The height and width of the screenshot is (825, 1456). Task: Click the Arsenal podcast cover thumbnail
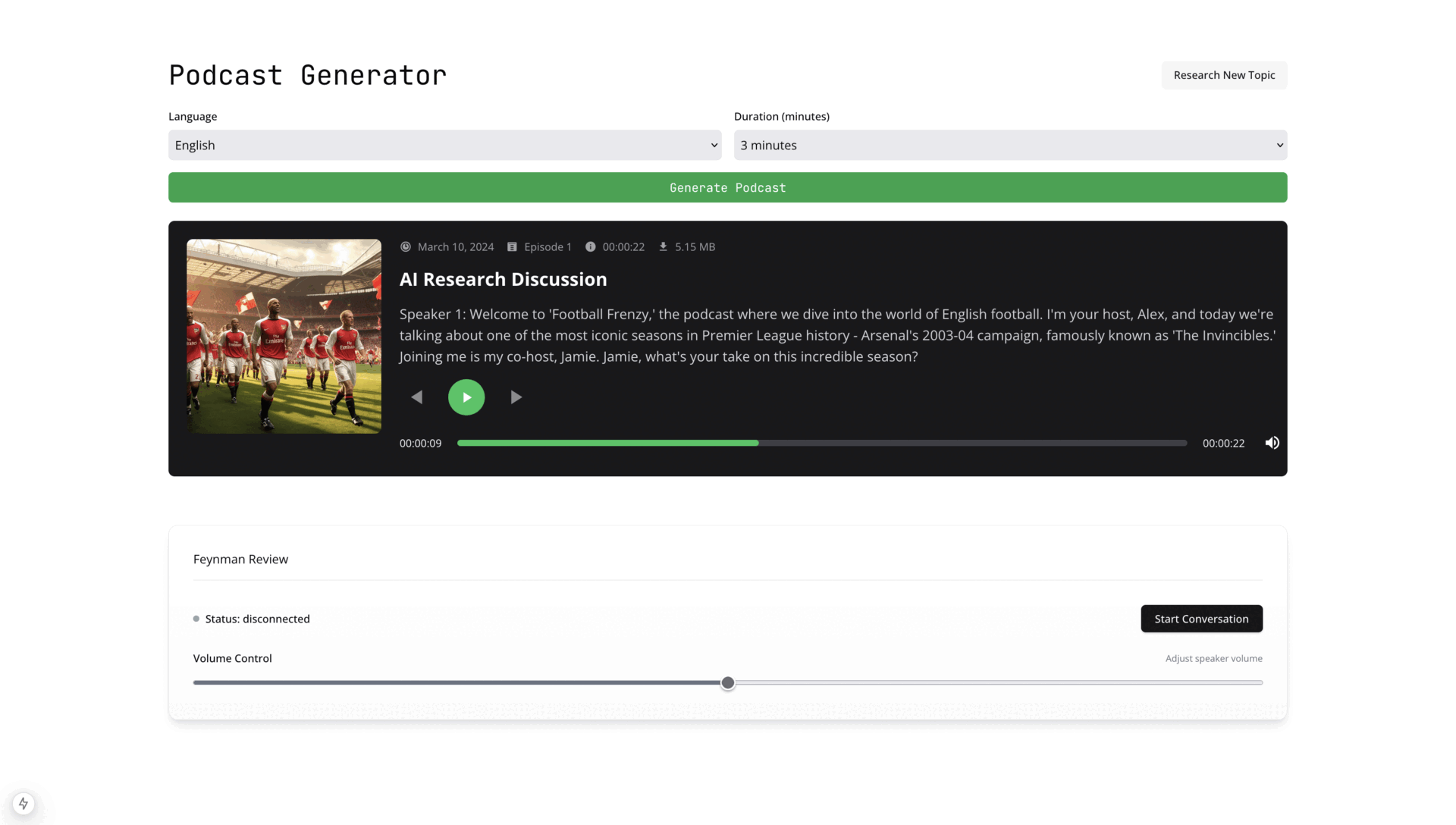pyautogui.click(x=284, y=336)
